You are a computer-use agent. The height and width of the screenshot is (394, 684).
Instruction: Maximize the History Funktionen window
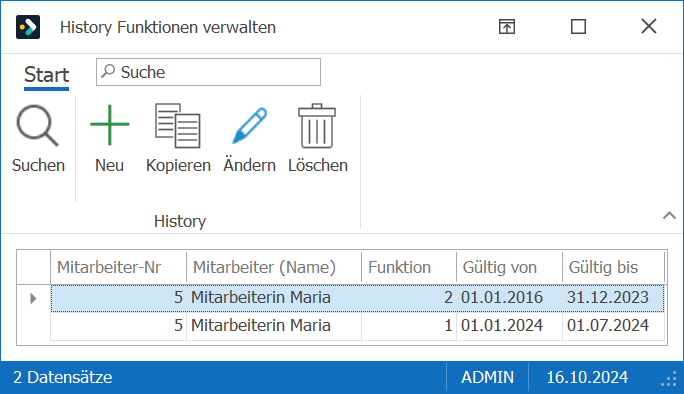(578, 27)
